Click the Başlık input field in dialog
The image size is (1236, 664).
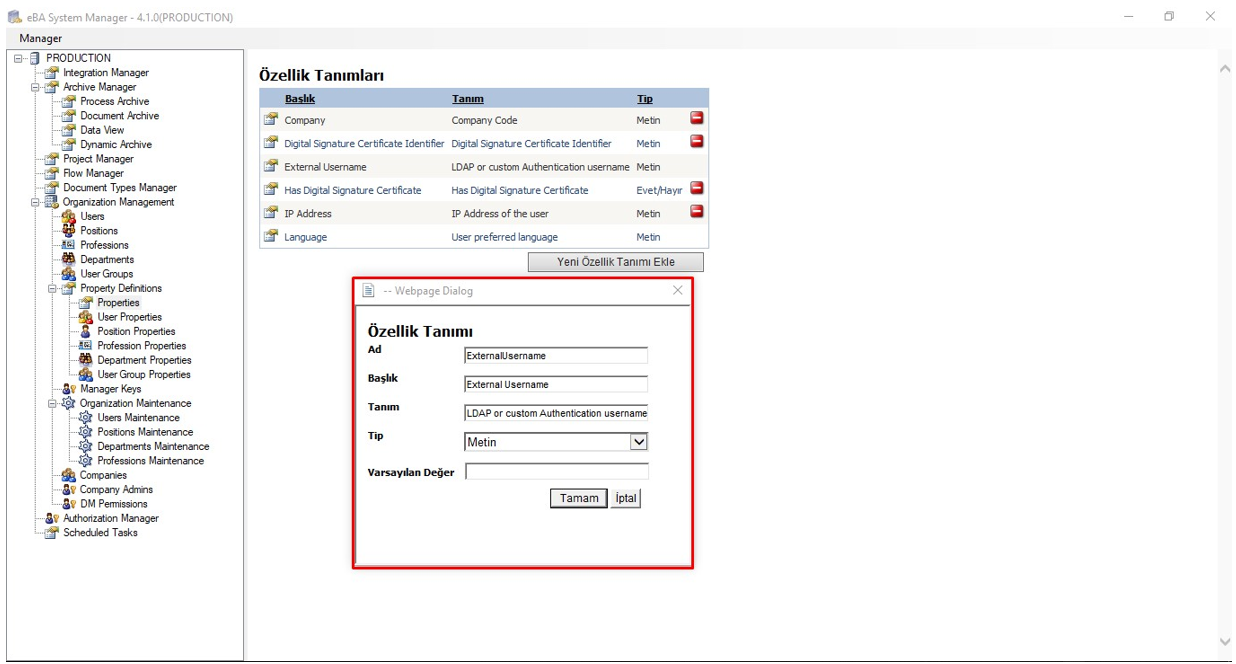click(556, 384)
